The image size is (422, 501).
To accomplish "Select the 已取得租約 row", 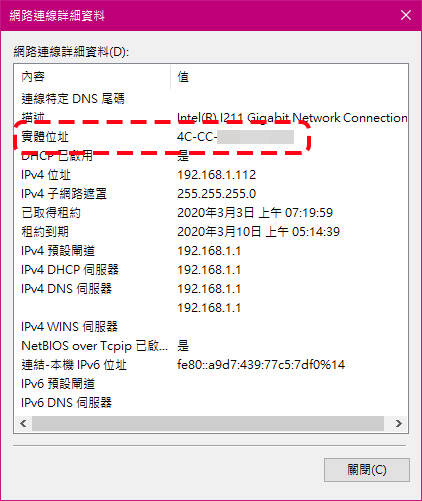I will click(x=211, y=213).
